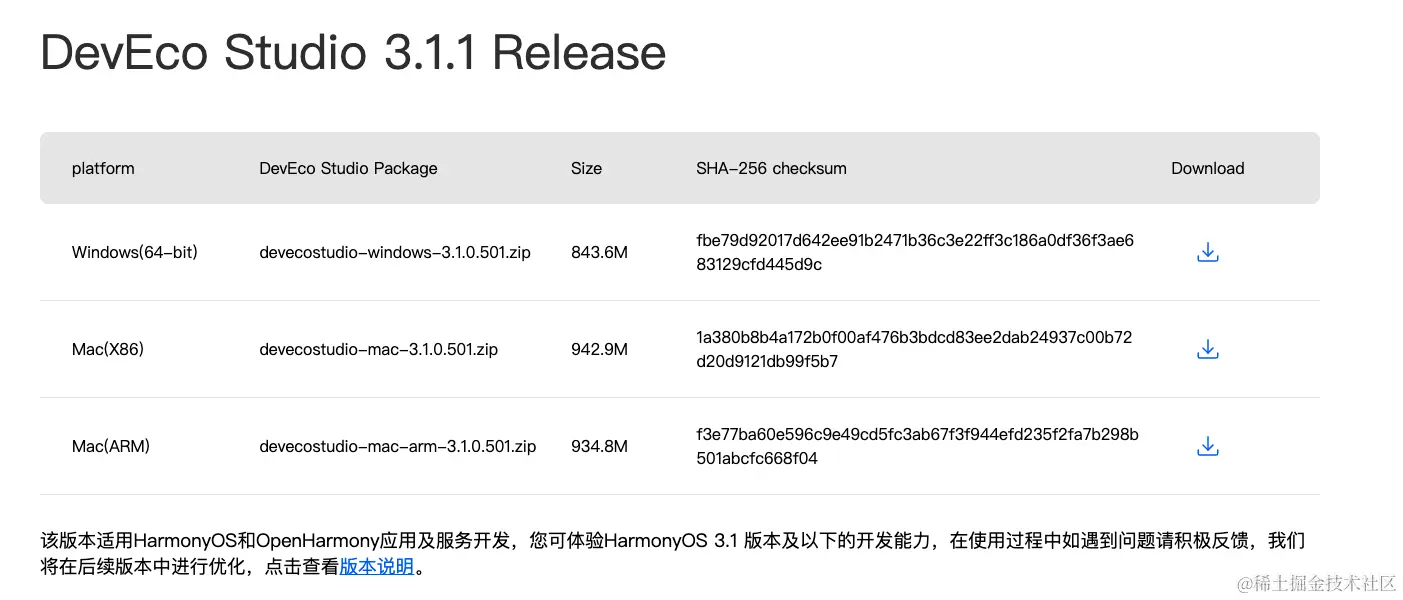Click the Size column header
This screenshot has width=1403, height=600.
pyautogui.click(x=586, y=168)
